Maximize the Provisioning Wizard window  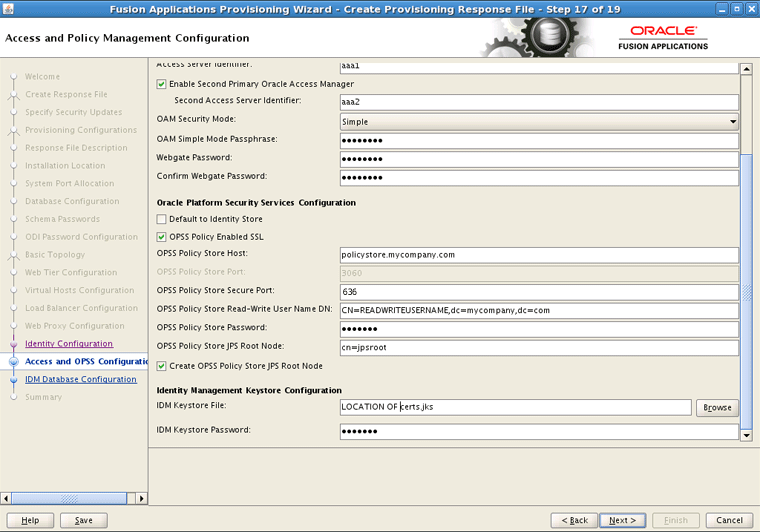pyautogui.click(x=737, y=9)
